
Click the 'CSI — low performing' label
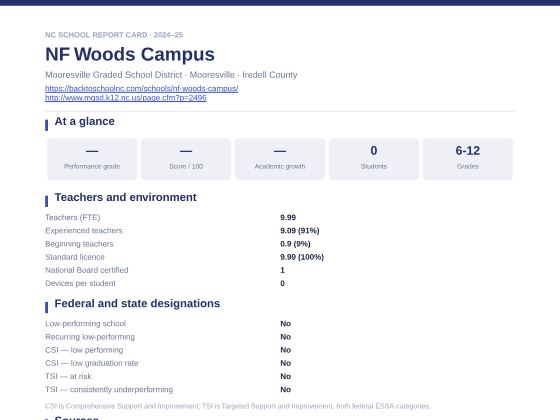pyautogui.click(x=84, y=350)
